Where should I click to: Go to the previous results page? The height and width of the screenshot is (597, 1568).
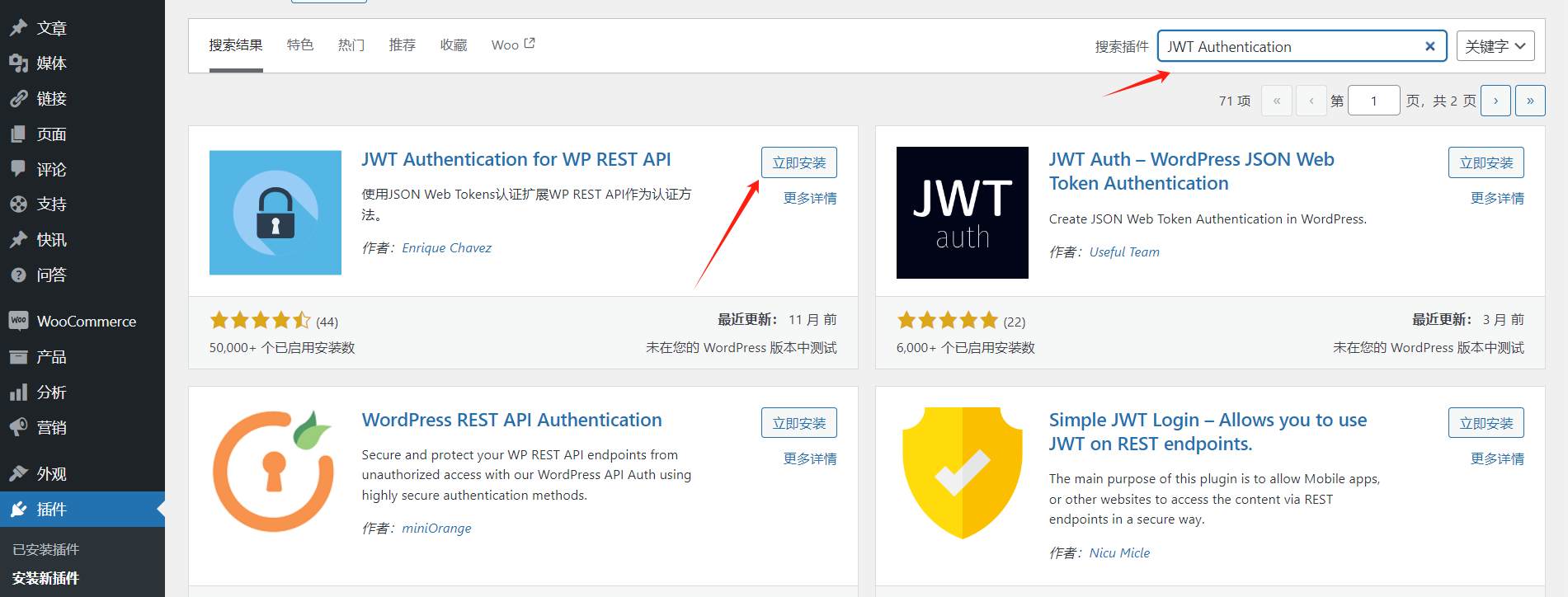(1311, 101)
